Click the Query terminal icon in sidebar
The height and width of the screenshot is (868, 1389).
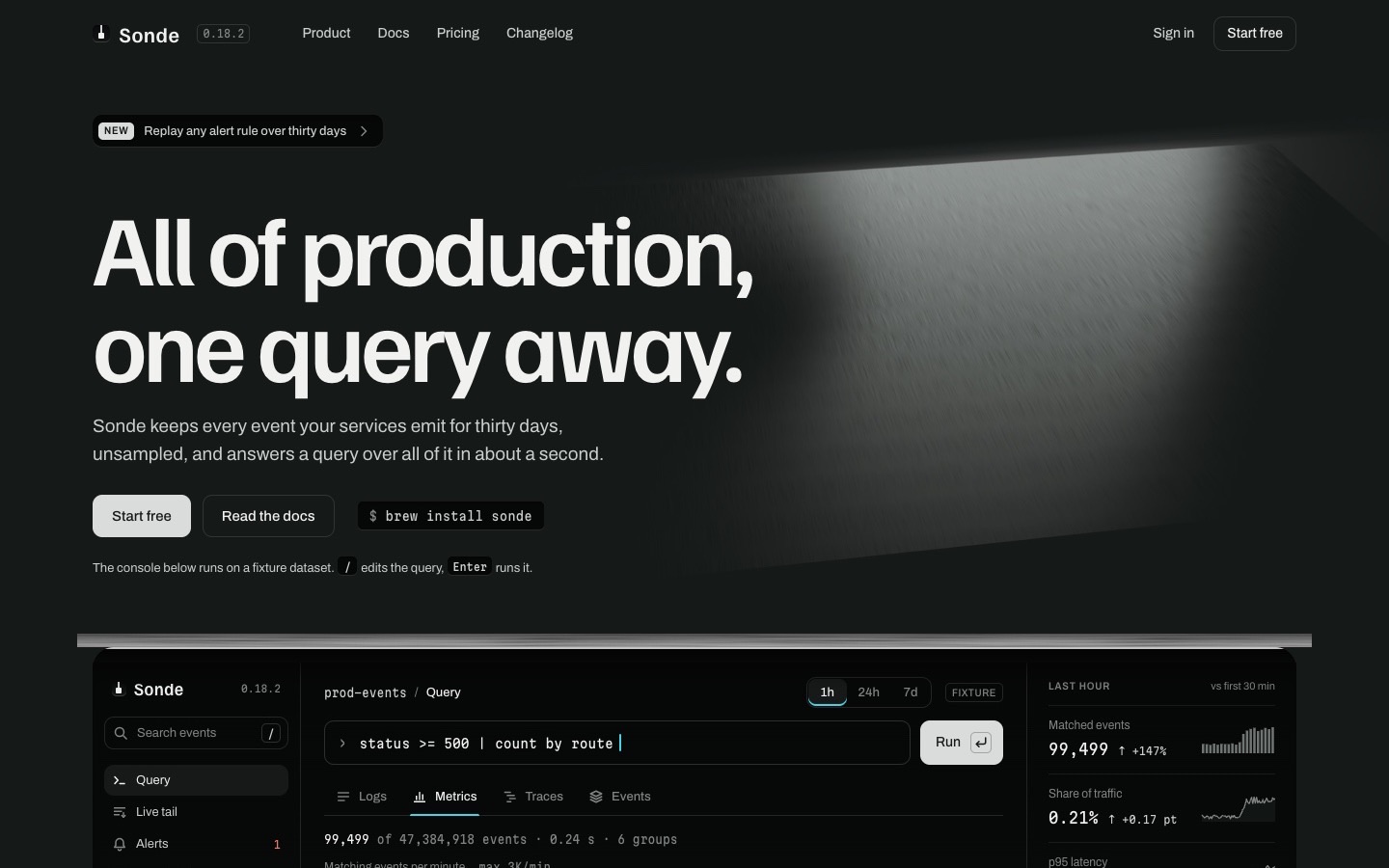click(x=120, y=780)
